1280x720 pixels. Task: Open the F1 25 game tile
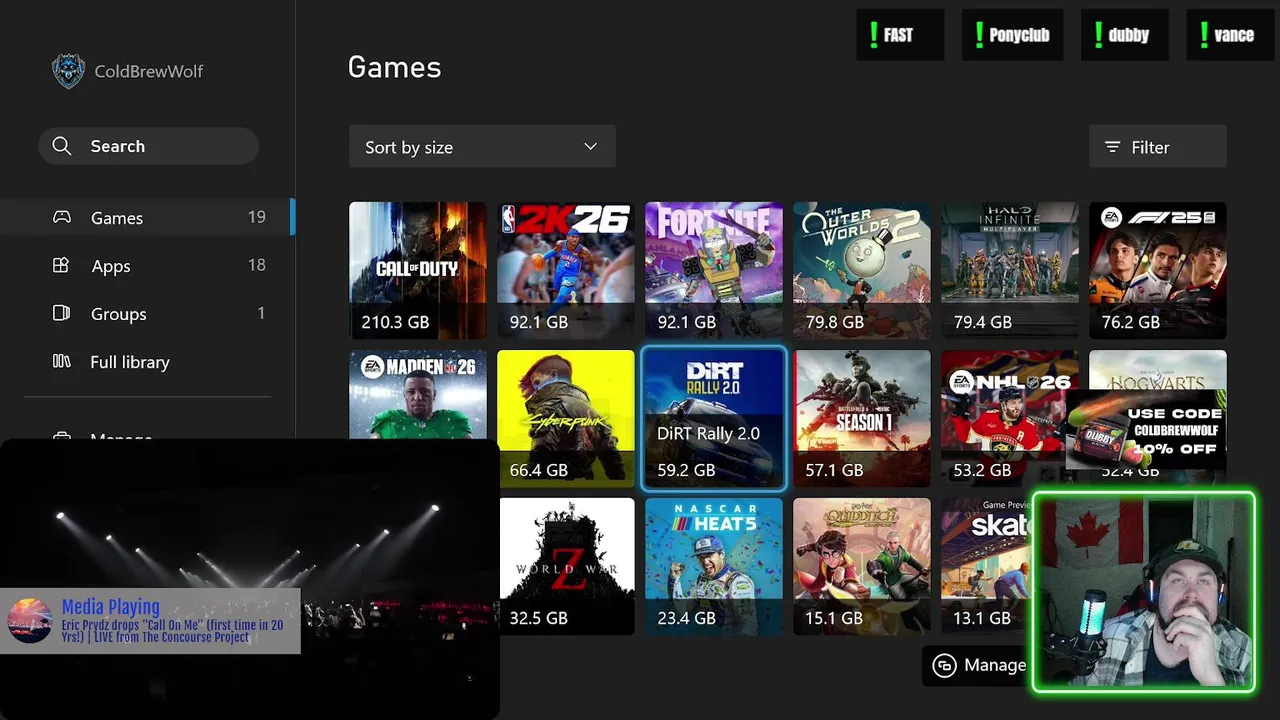coord(1158,270)
